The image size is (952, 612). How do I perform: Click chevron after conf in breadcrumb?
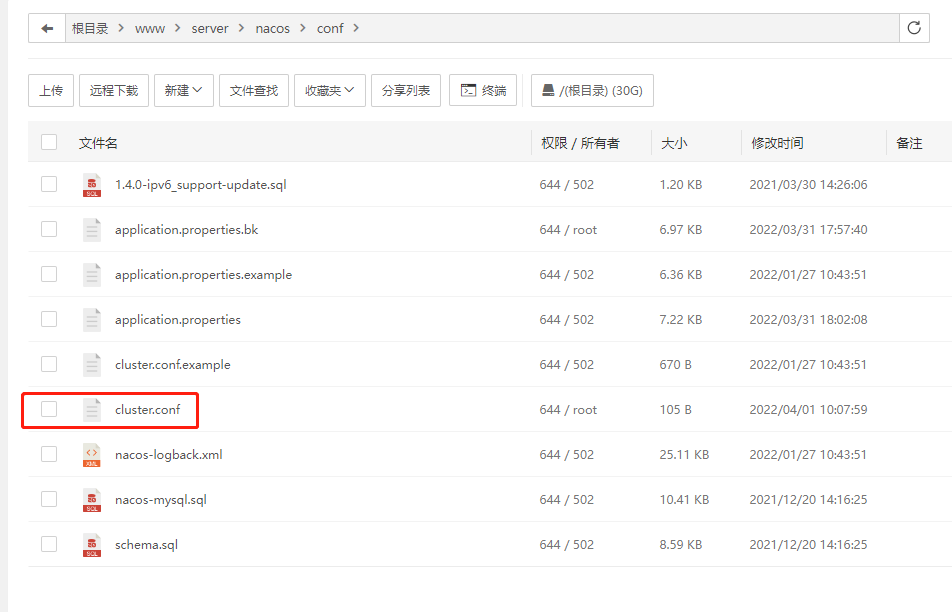(356, 28)
